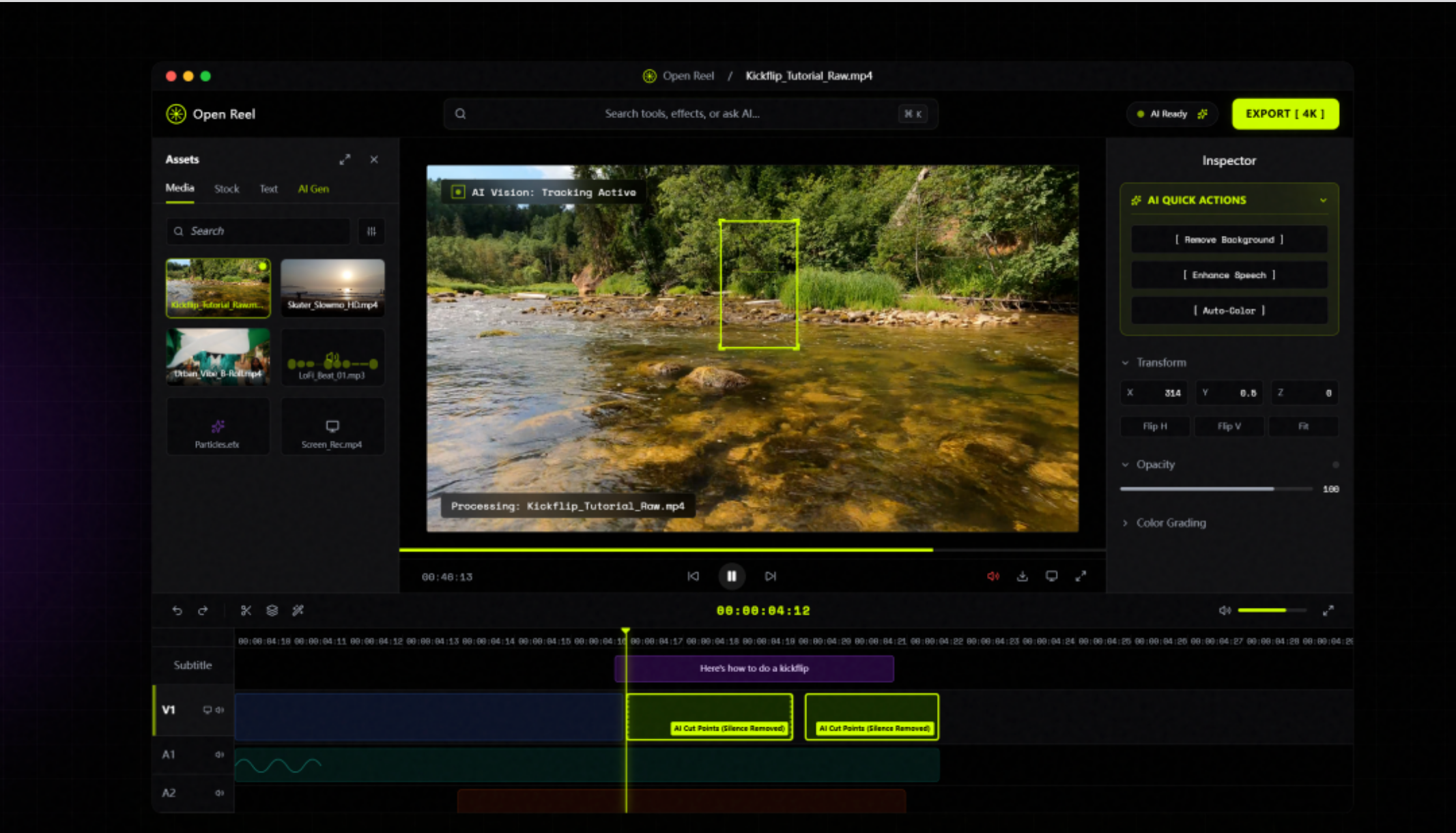Click the AI sparkle icon beside AI Ready
Viewport: 1456px width, 833px height.
tap(1202, 114)
